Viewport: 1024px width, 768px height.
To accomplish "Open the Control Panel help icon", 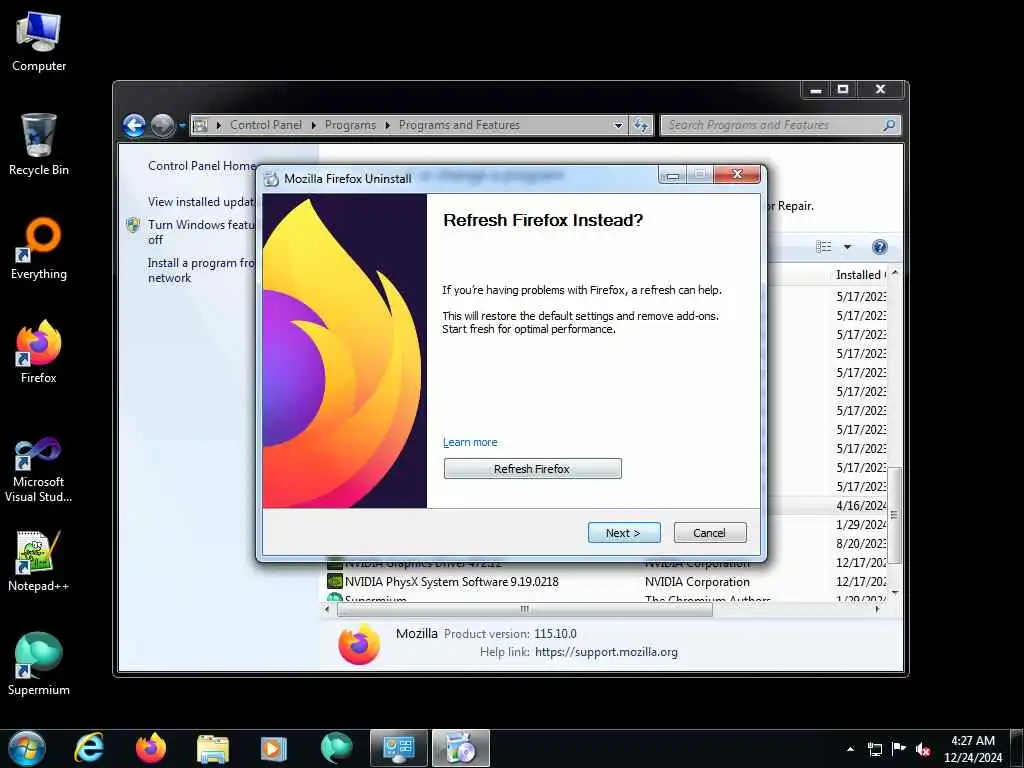I will point(880,247).
